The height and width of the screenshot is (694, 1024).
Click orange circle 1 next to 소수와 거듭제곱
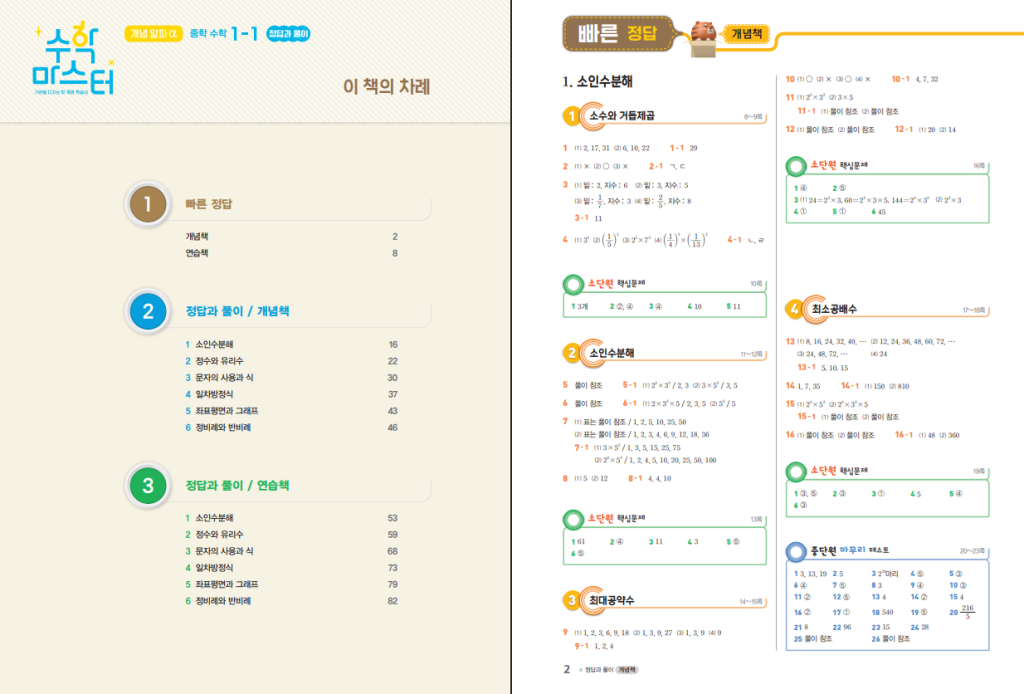click(x=572, y=117)
